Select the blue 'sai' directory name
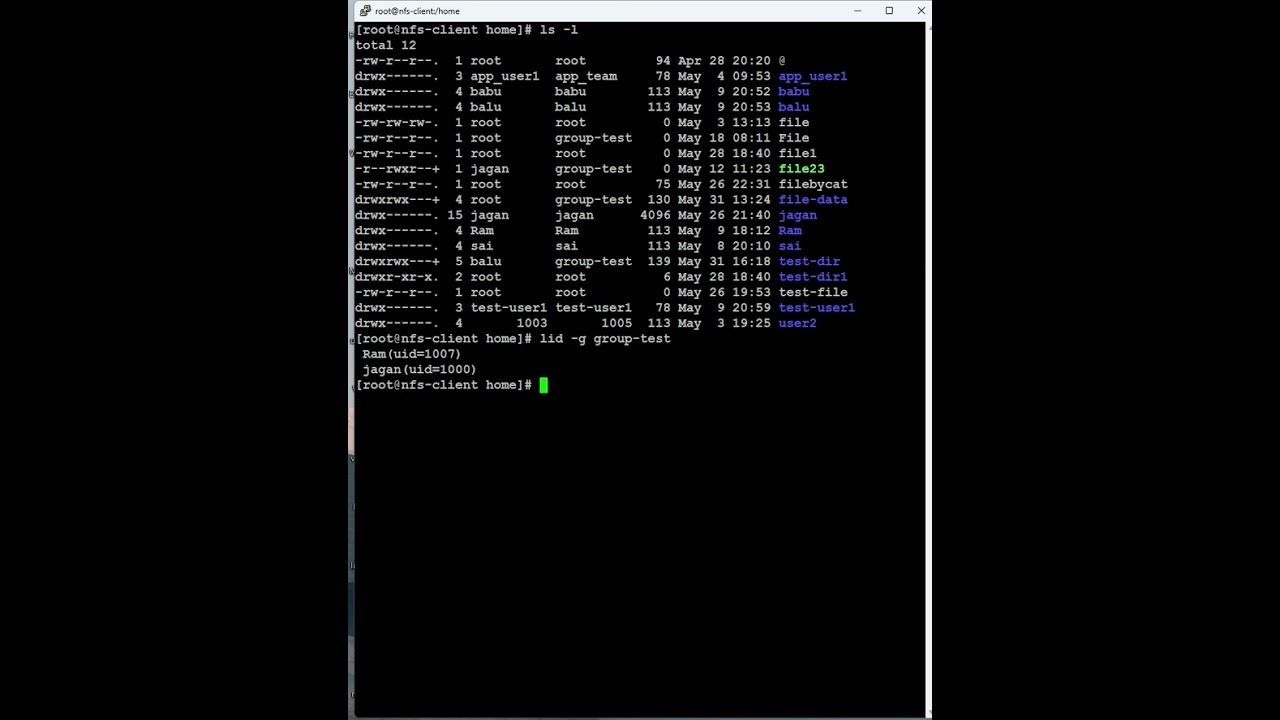The width and height of the screenshot is (1280, 720). 789,246
